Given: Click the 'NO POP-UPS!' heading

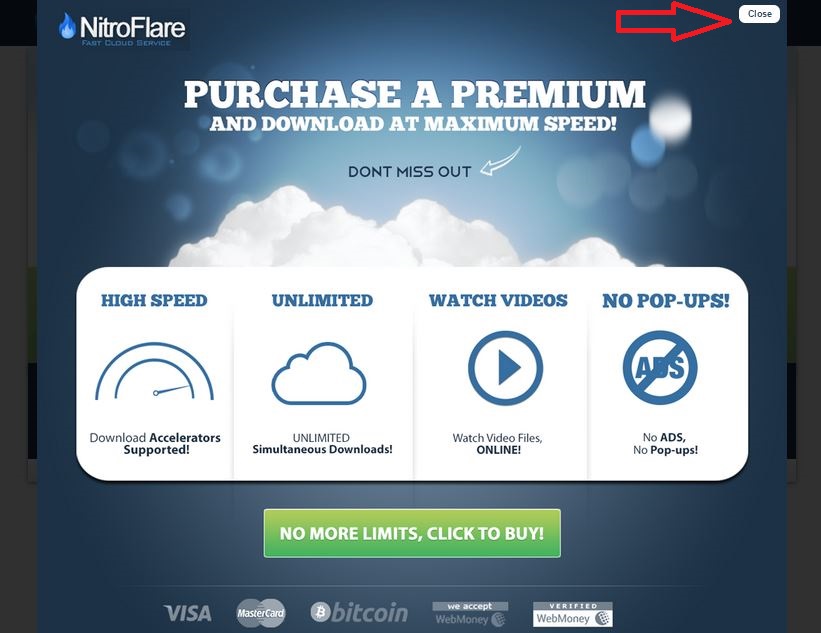Looking at the screenshot, I should click(665, 301).
